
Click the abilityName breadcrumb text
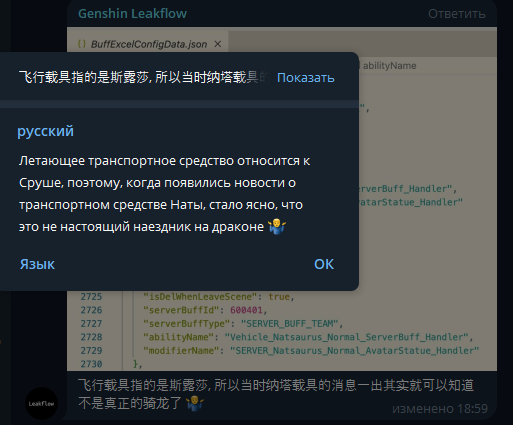point(389,66)
